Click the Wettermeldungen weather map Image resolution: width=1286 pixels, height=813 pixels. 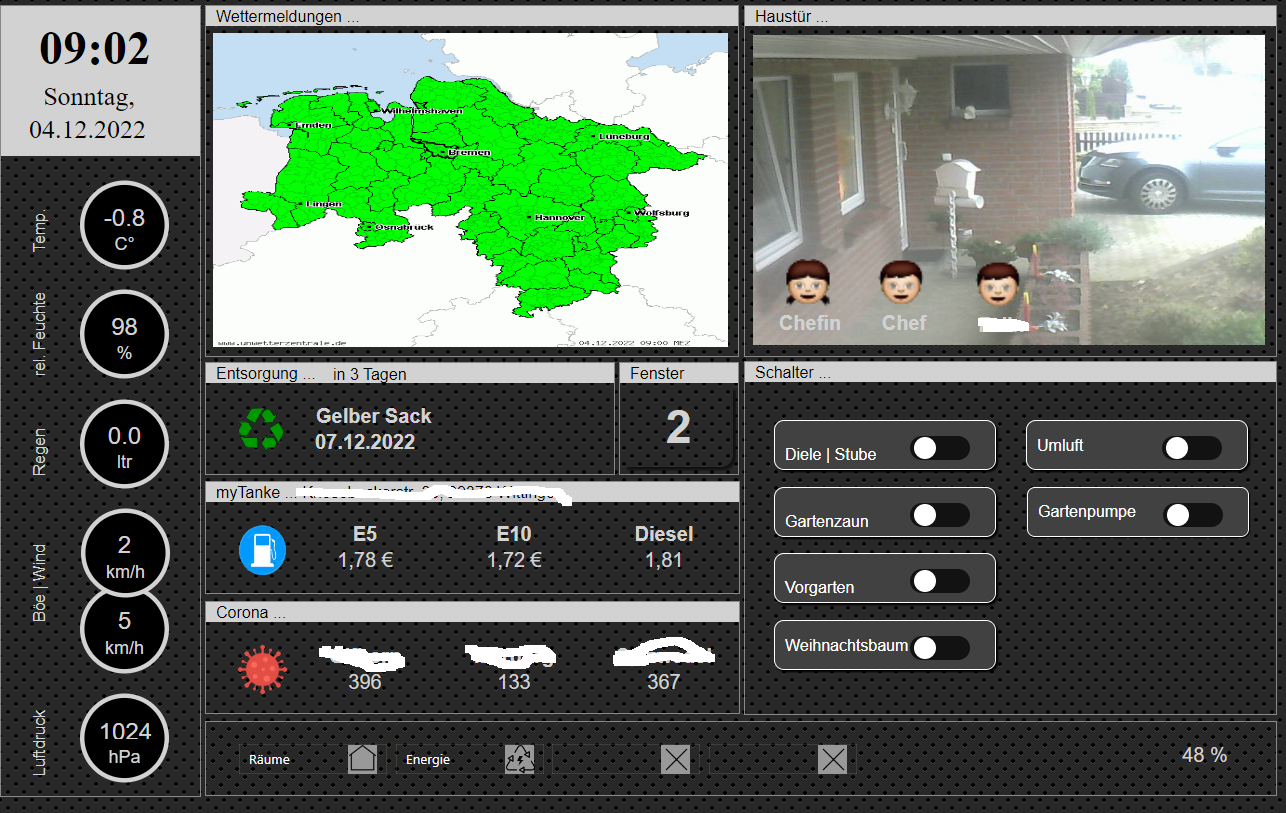click(x=470, y=190)
